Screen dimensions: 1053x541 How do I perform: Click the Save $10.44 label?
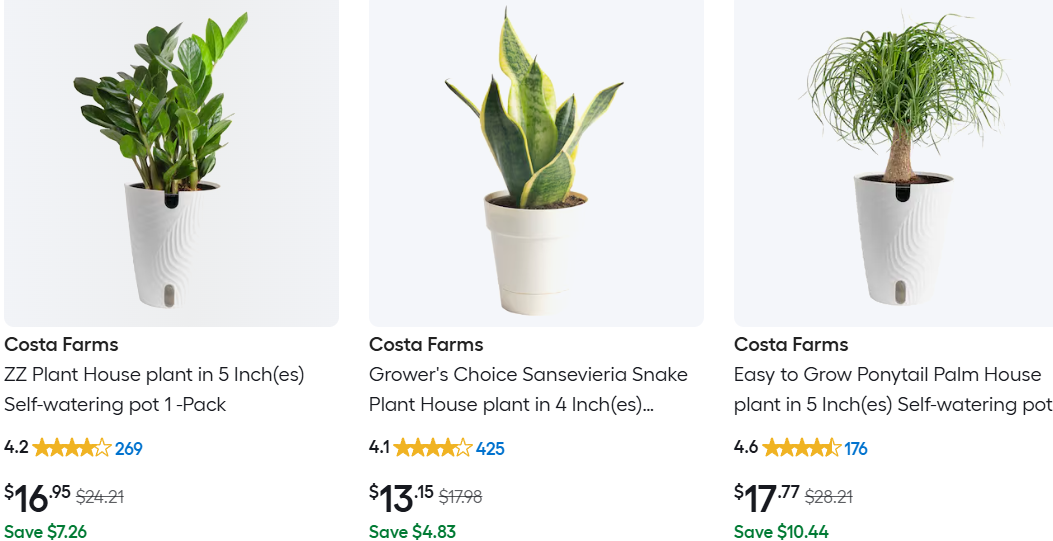(781, 532)
